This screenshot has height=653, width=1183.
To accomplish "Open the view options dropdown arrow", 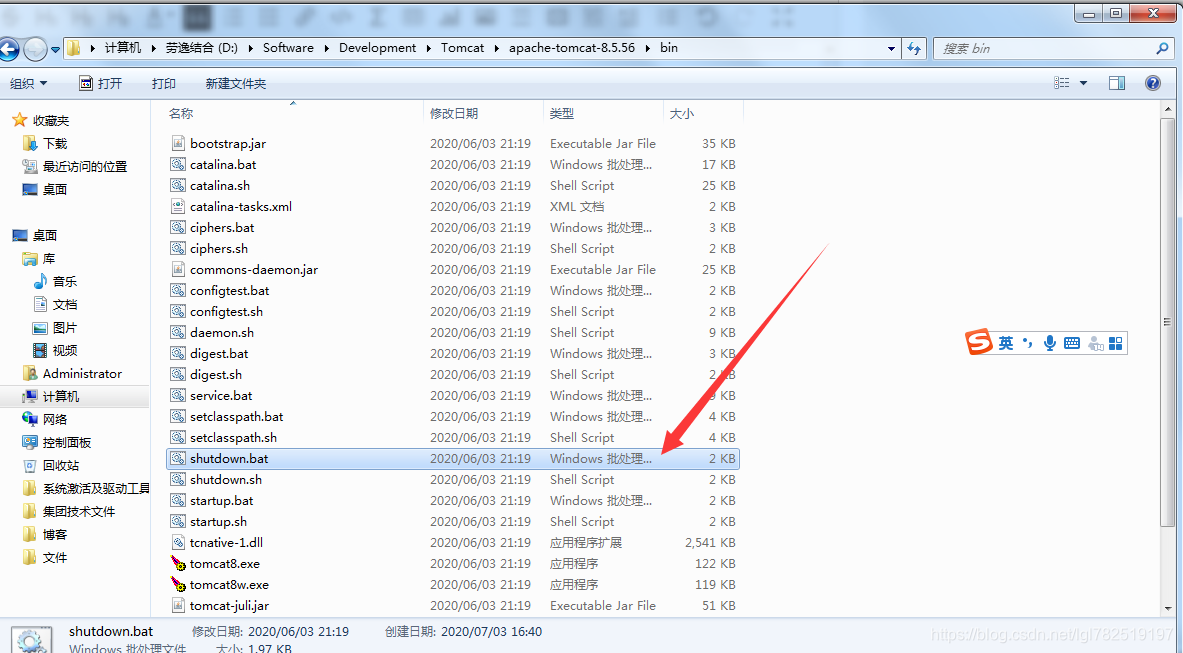I will (1083, 83).
